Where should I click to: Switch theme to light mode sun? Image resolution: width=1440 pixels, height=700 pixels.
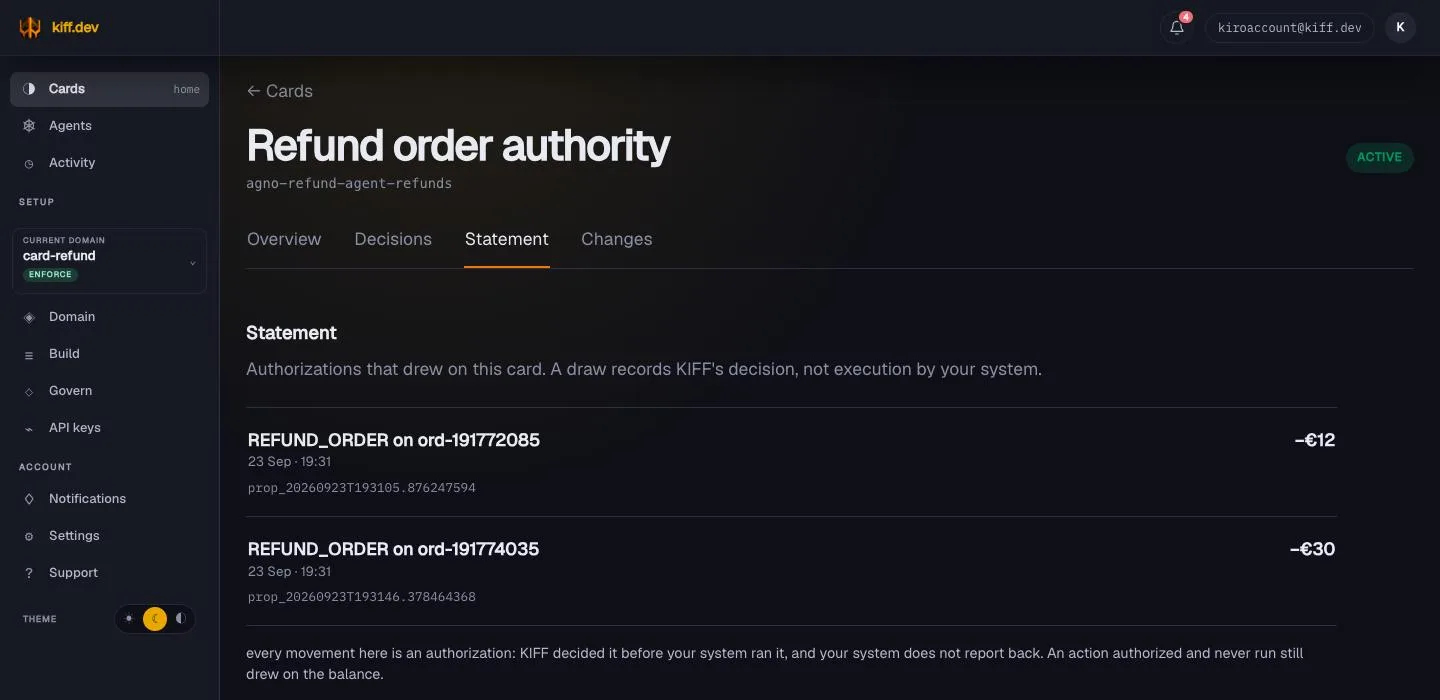click(129, 619)
